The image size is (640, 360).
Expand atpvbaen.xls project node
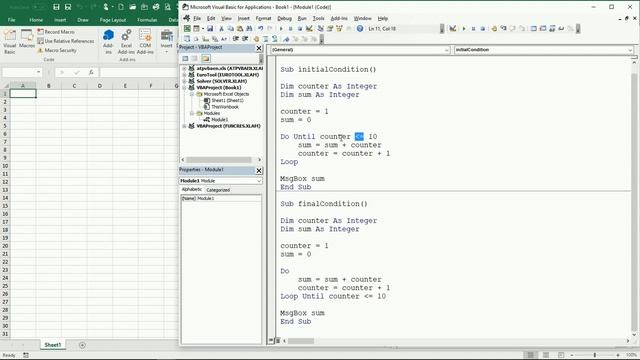coord(184,69)
